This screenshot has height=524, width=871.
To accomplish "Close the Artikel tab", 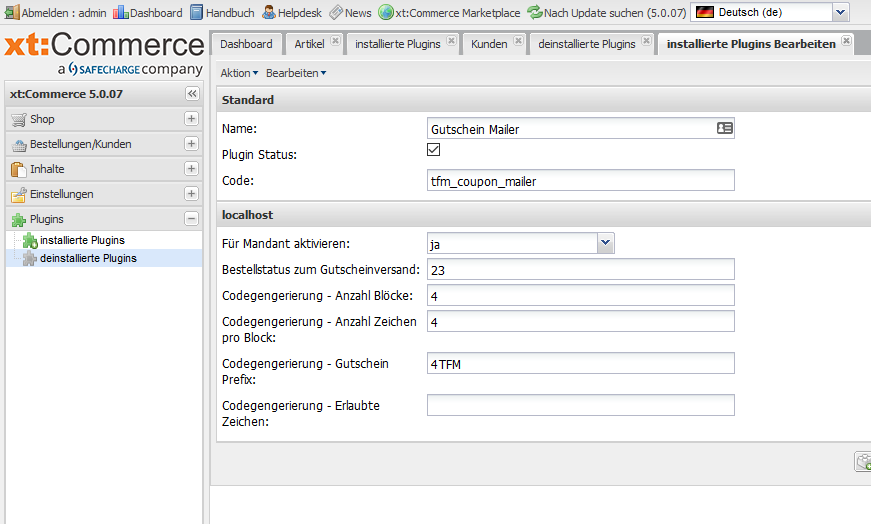I will tap(335, 42).
